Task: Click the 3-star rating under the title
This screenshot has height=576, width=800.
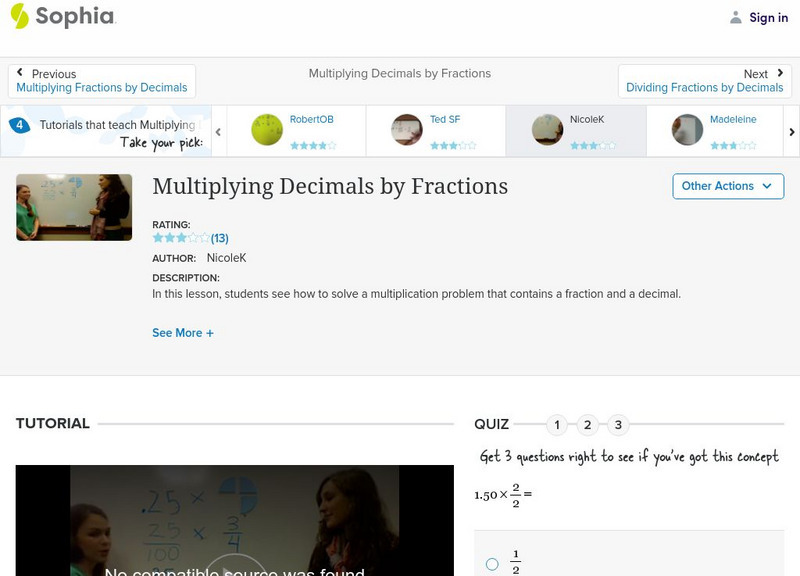Action: click(x=181, y=238)
